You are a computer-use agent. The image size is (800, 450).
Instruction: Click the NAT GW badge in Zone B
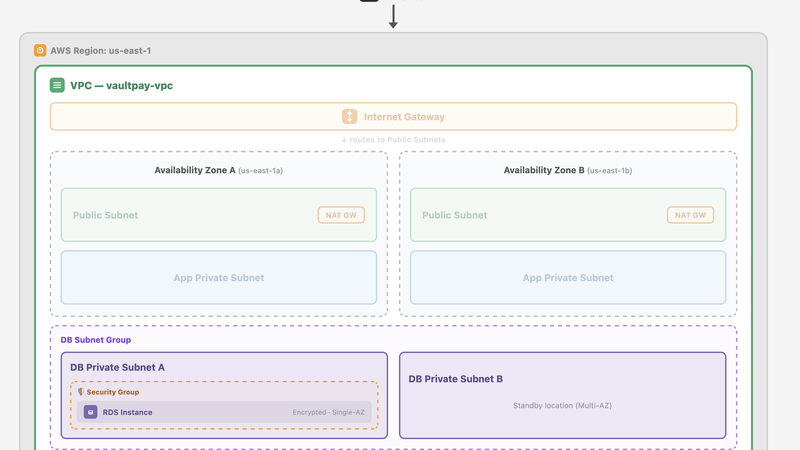point(690,215)
